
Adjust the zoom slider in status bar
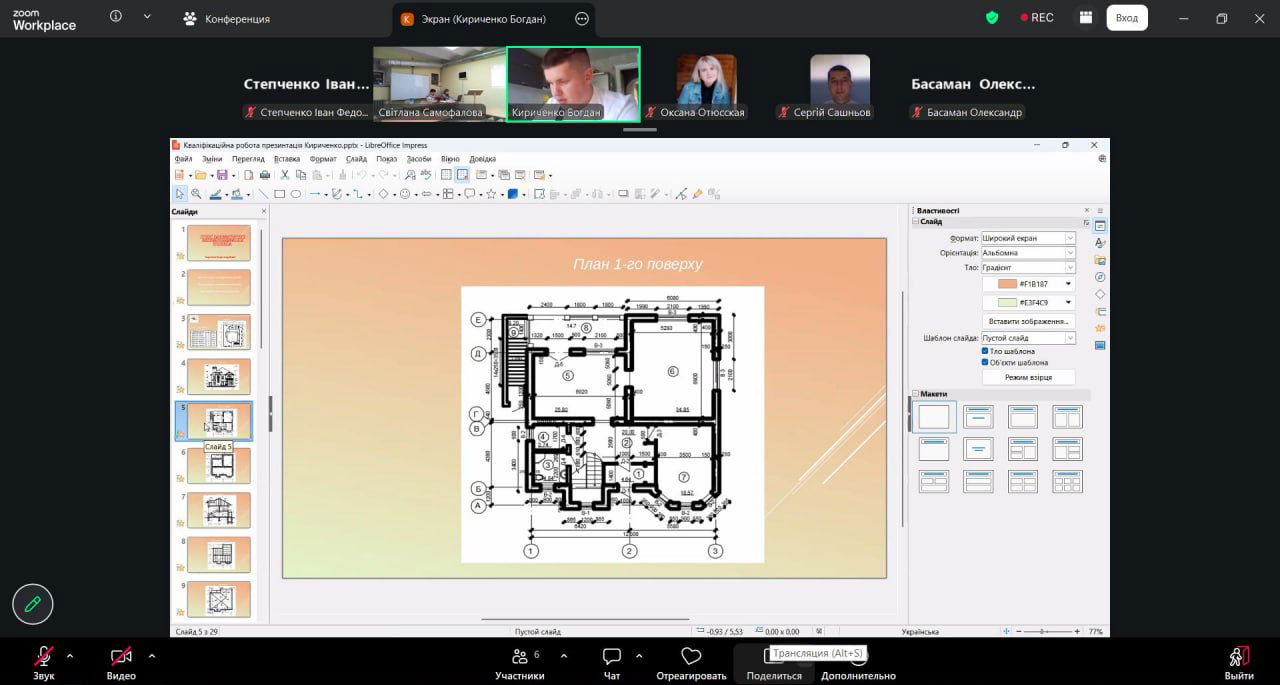coord(1044,632)
